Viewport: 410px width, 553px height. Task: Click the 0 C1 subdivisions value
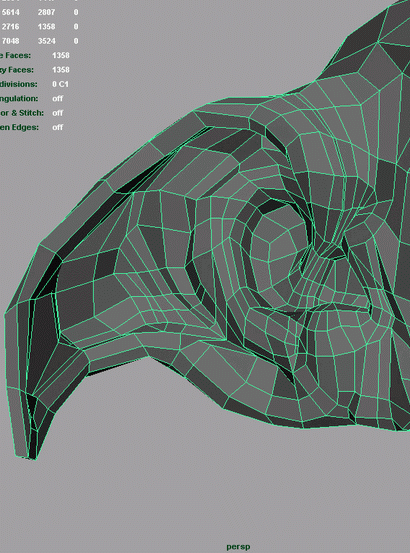click(60, 84)
